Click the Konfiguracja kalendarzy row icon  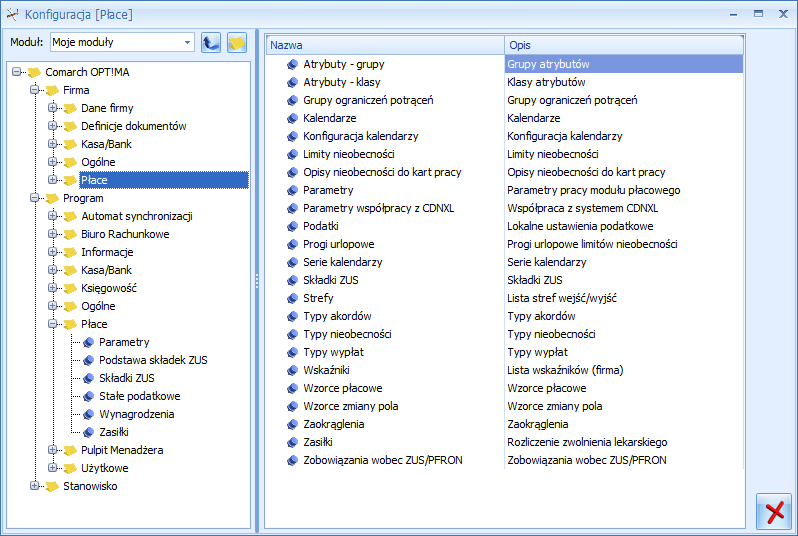[x=292, y=136]
